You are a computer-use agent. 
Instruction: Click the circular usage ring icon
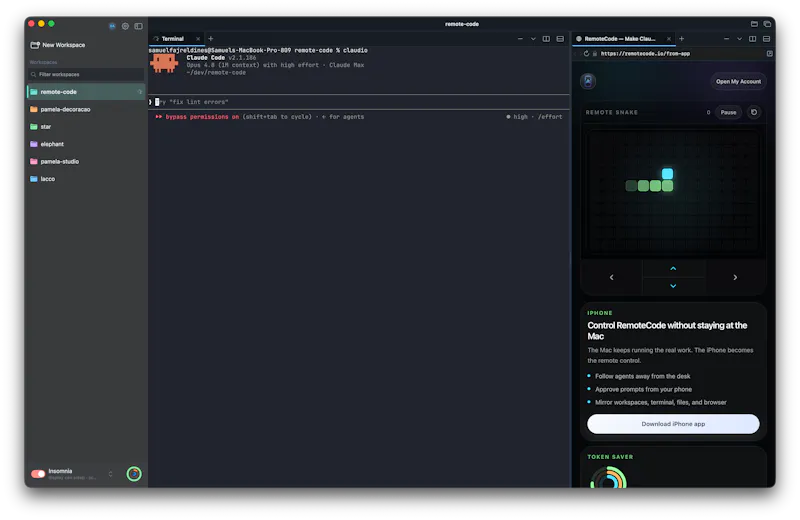click(x=134, y=474)
